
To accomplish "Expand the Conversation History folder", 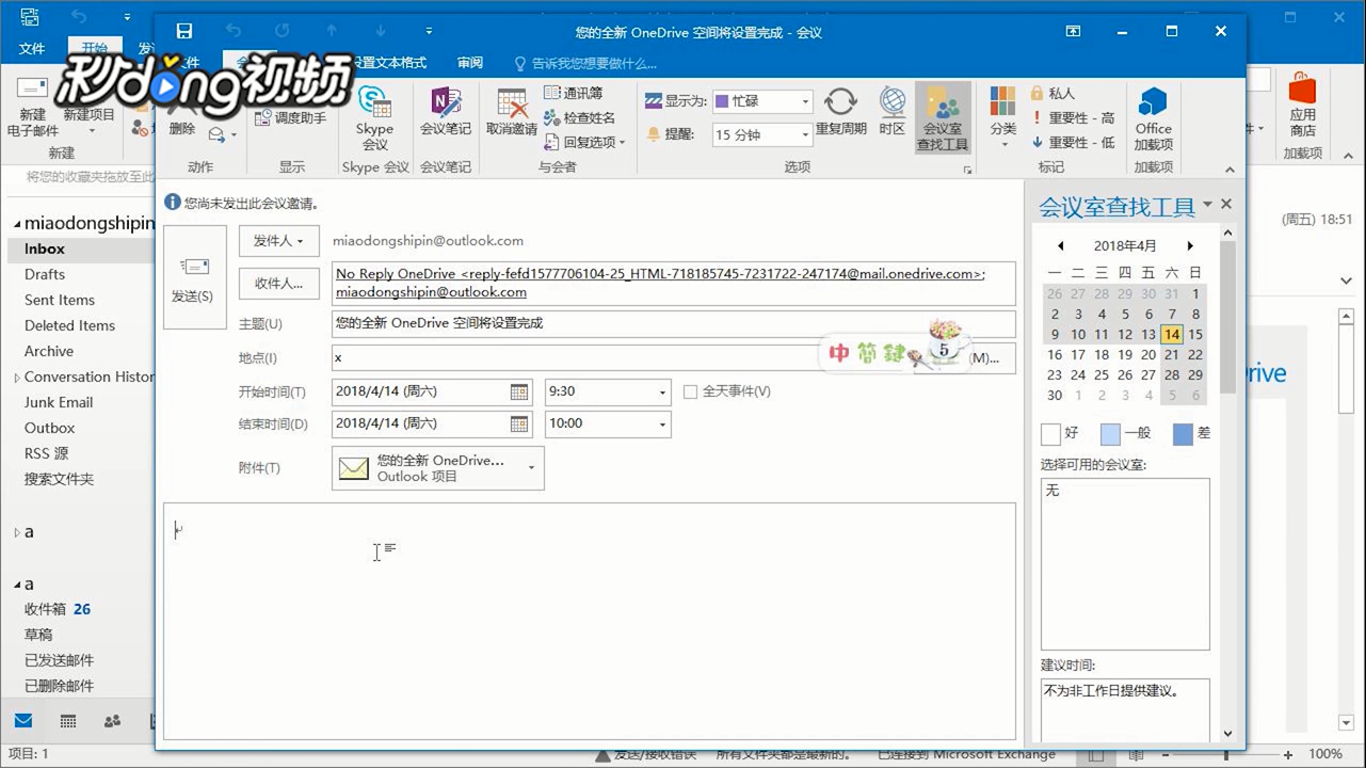I will click(x=17, y=378).
